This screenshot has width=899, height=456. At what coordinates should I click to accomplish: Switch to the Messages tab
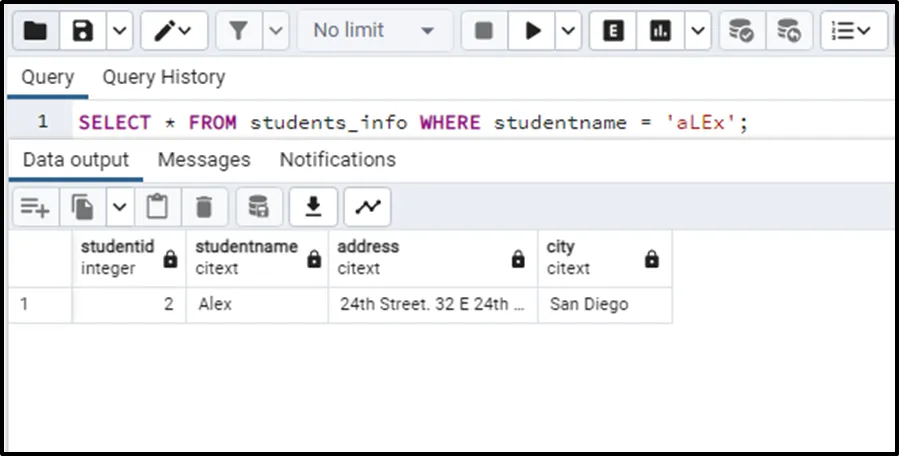[x=204, y=160]
